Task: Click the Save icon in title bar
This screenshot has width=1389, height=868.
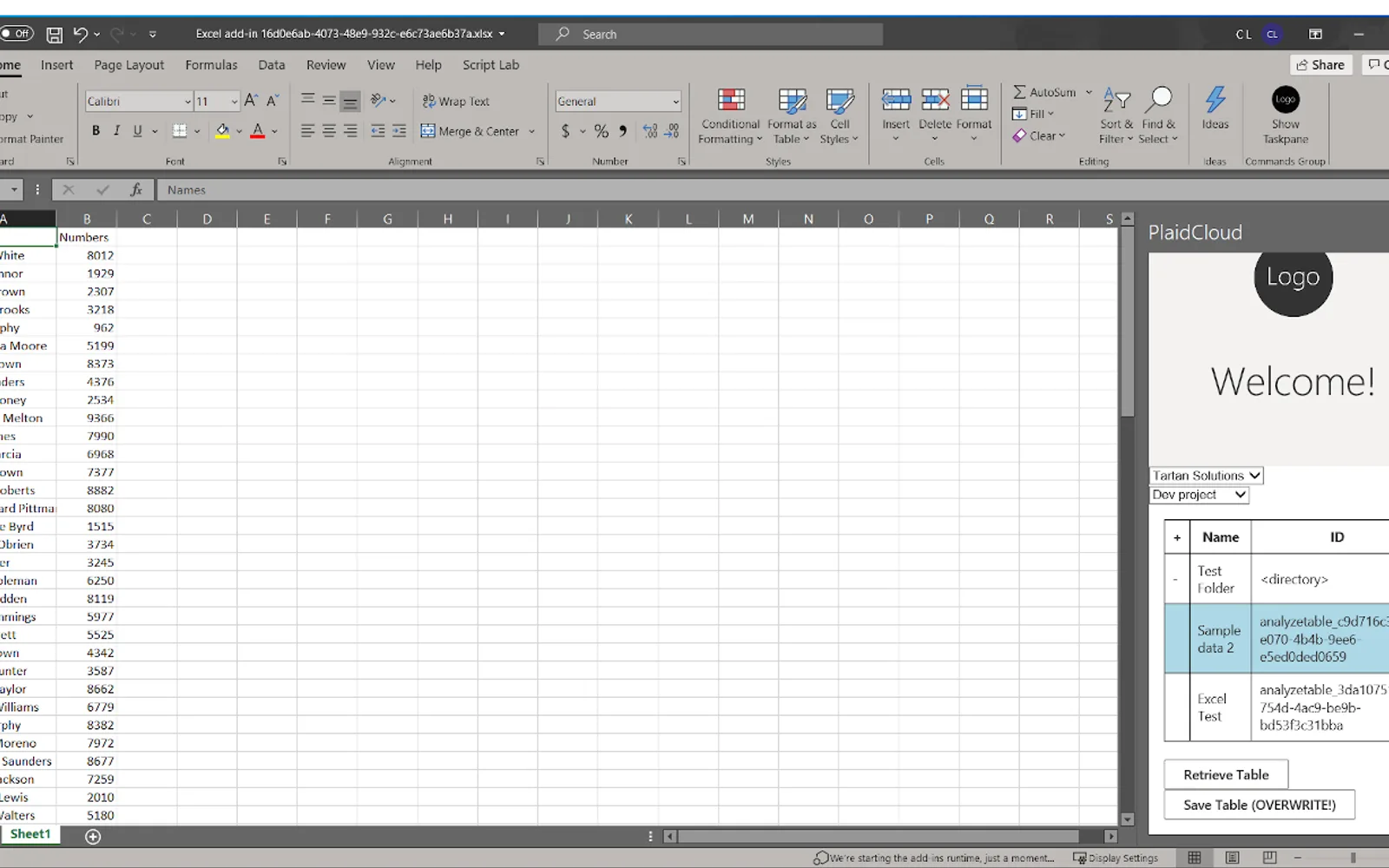Action: click(x=54, y=35)
